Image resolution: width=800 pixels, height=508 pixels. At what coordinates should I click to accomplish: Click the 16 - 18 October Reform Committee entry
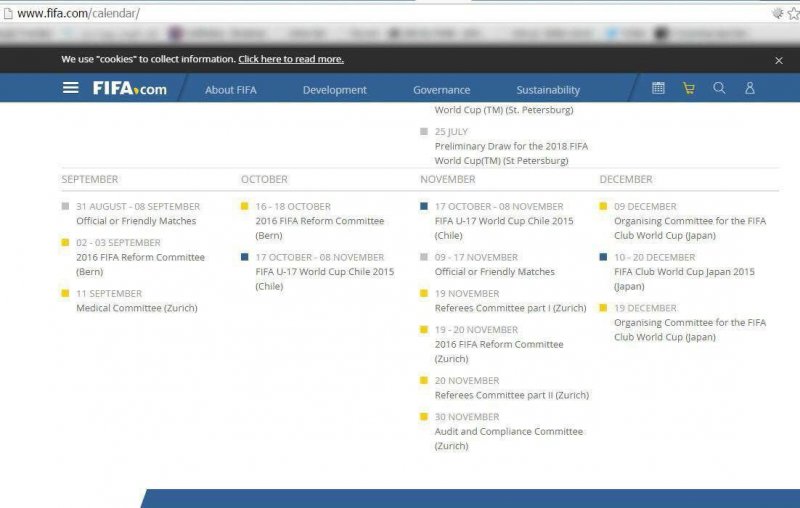point(319,221)
